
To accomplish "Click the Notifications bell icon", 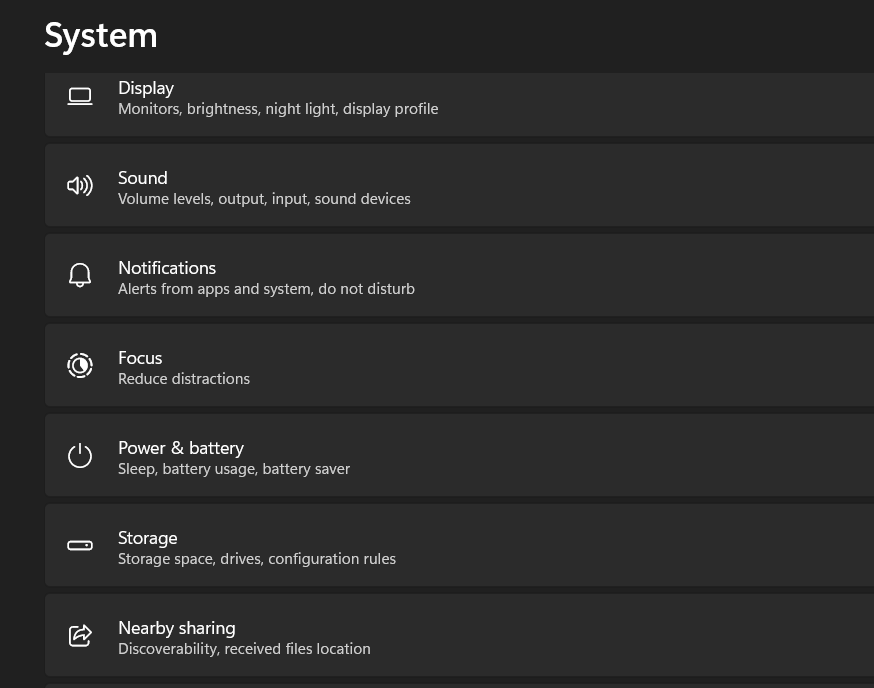I will point(80,275).
